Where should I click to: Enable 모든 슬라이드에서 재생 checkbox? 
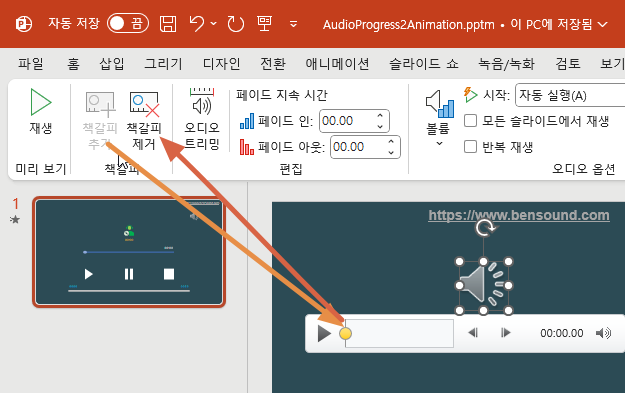[470, 121]
